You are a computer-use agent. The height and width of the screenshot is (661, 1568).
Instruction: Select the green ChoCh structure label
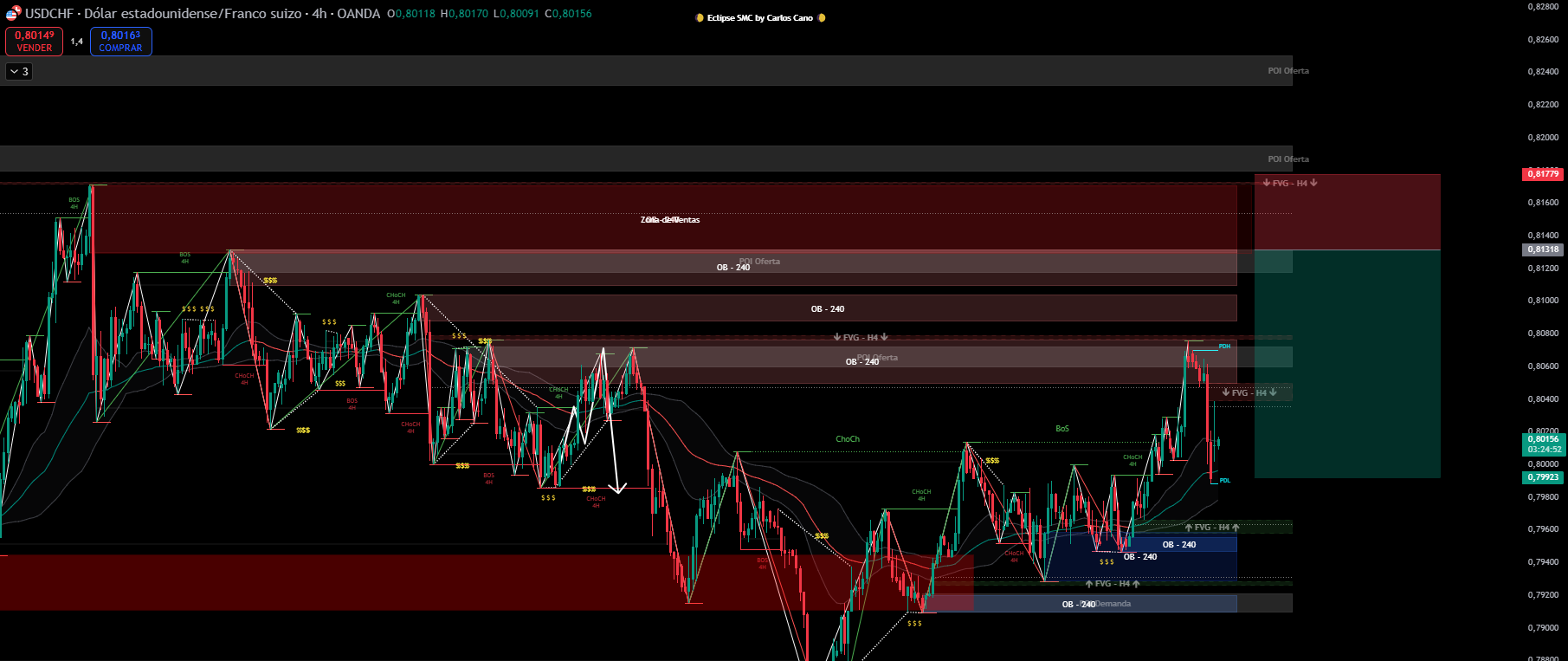coord(848,439)
